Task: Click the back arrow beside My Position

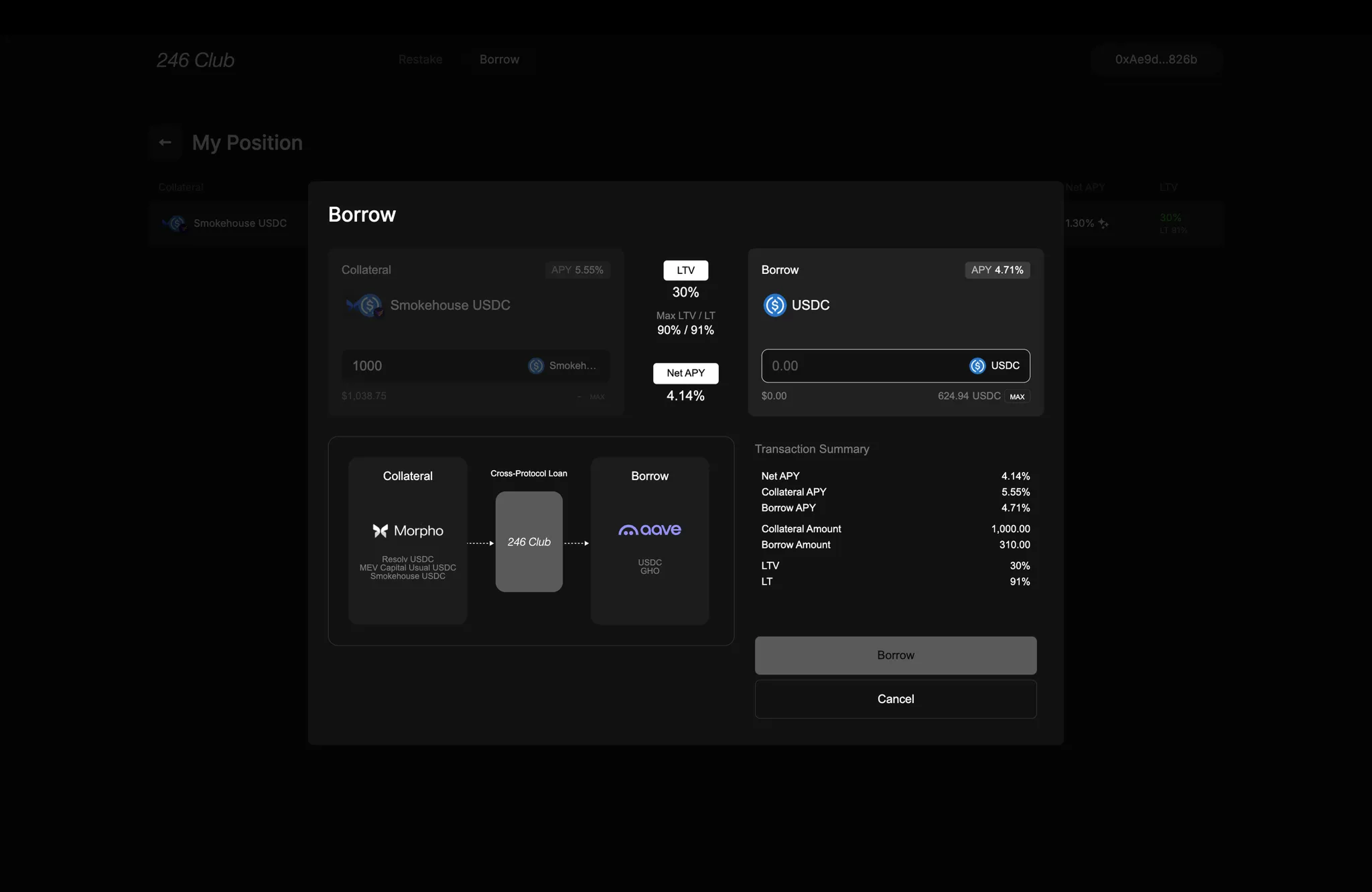Action: [165, 143]
